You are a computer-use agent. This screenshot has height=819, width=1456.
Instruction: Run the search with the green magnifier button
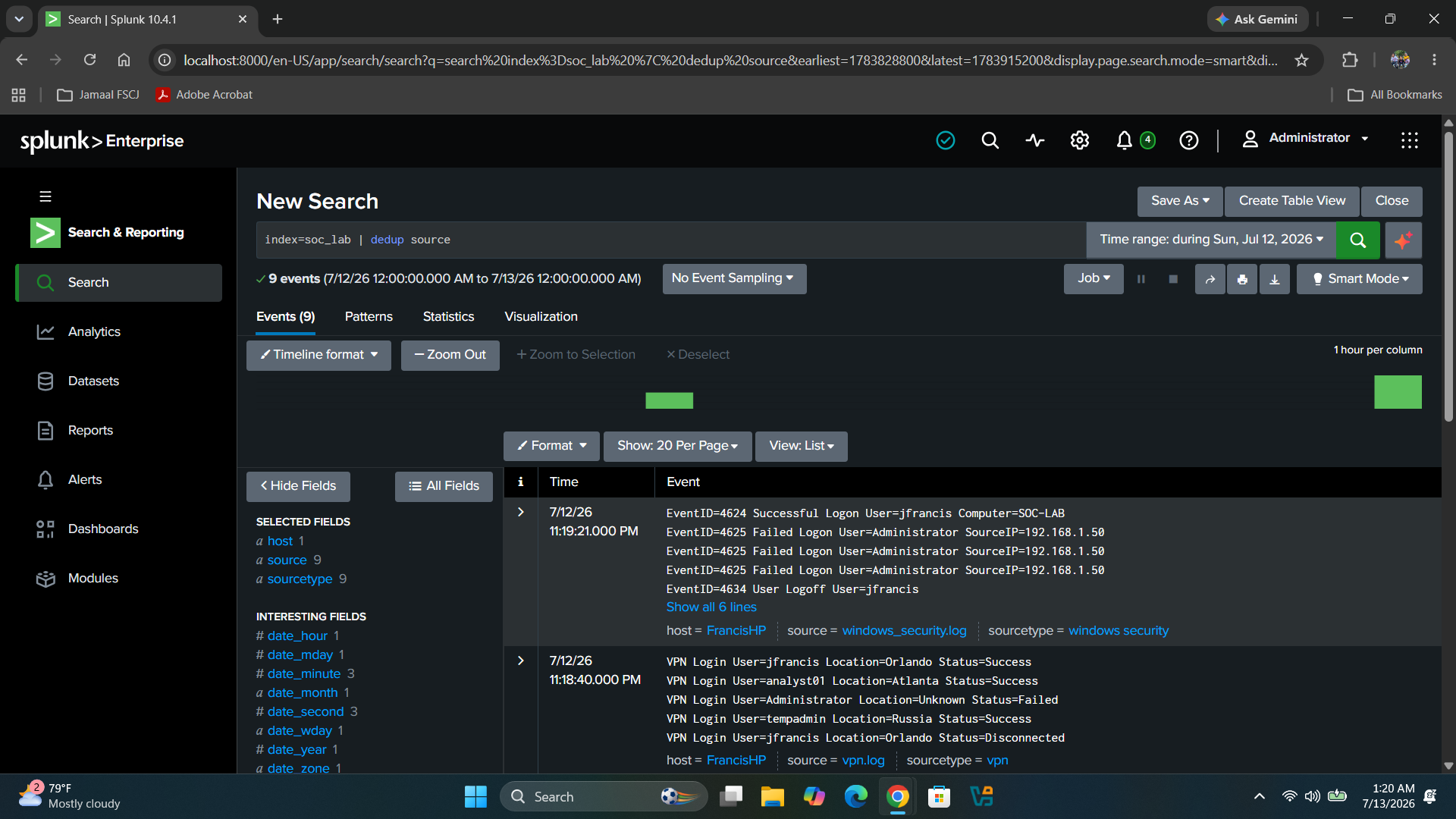(1357, 240)
